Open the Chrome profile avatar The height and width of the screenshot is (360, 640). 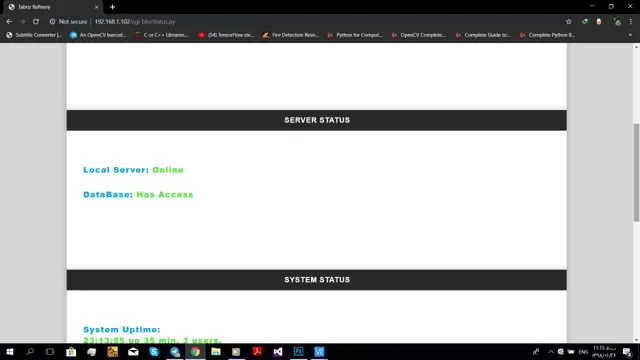pyautogui.click(x=618, y=22)
